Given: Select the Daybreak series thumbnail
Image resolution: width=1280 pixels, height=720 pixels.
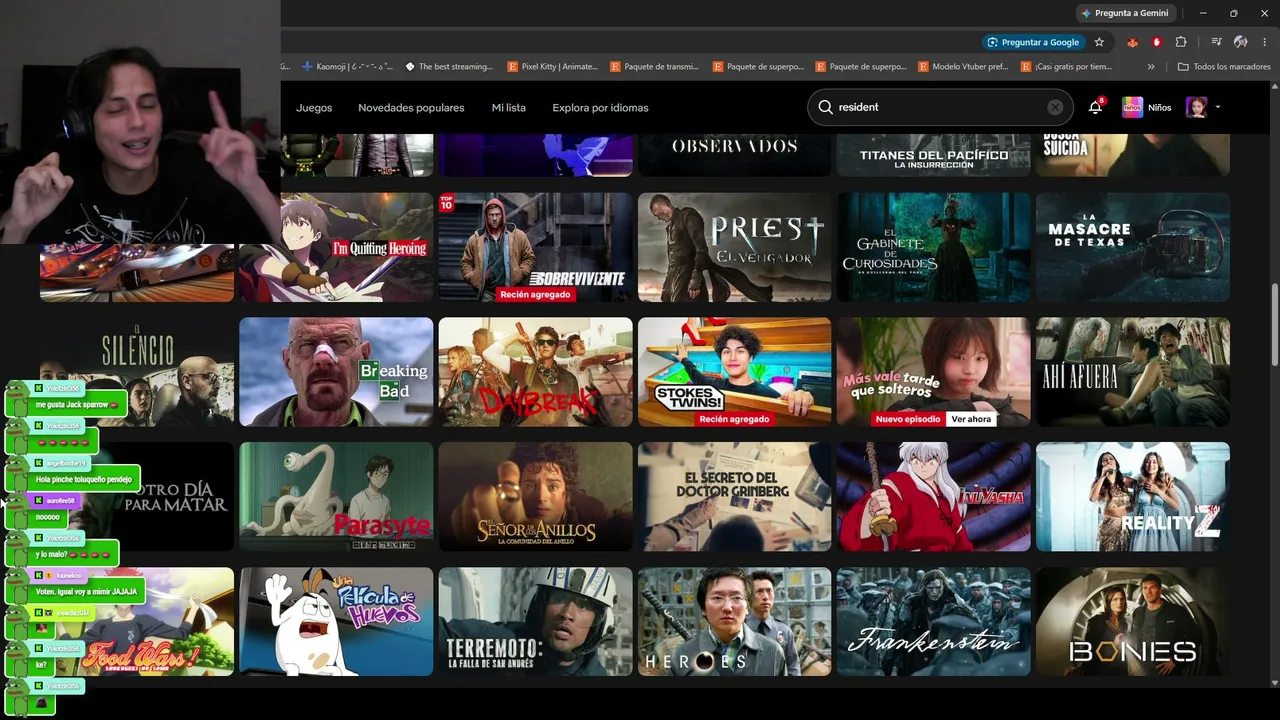Looking at the screenshot, I should coord(535,372).
